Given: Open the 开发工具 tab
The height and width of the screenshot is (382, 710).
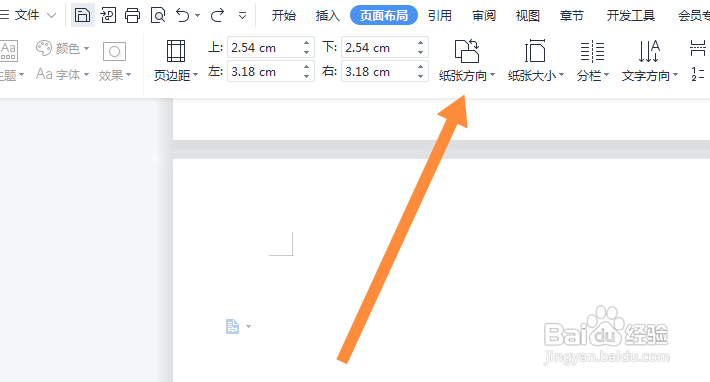Looking at the screenshot, I should tap(631, 16).
